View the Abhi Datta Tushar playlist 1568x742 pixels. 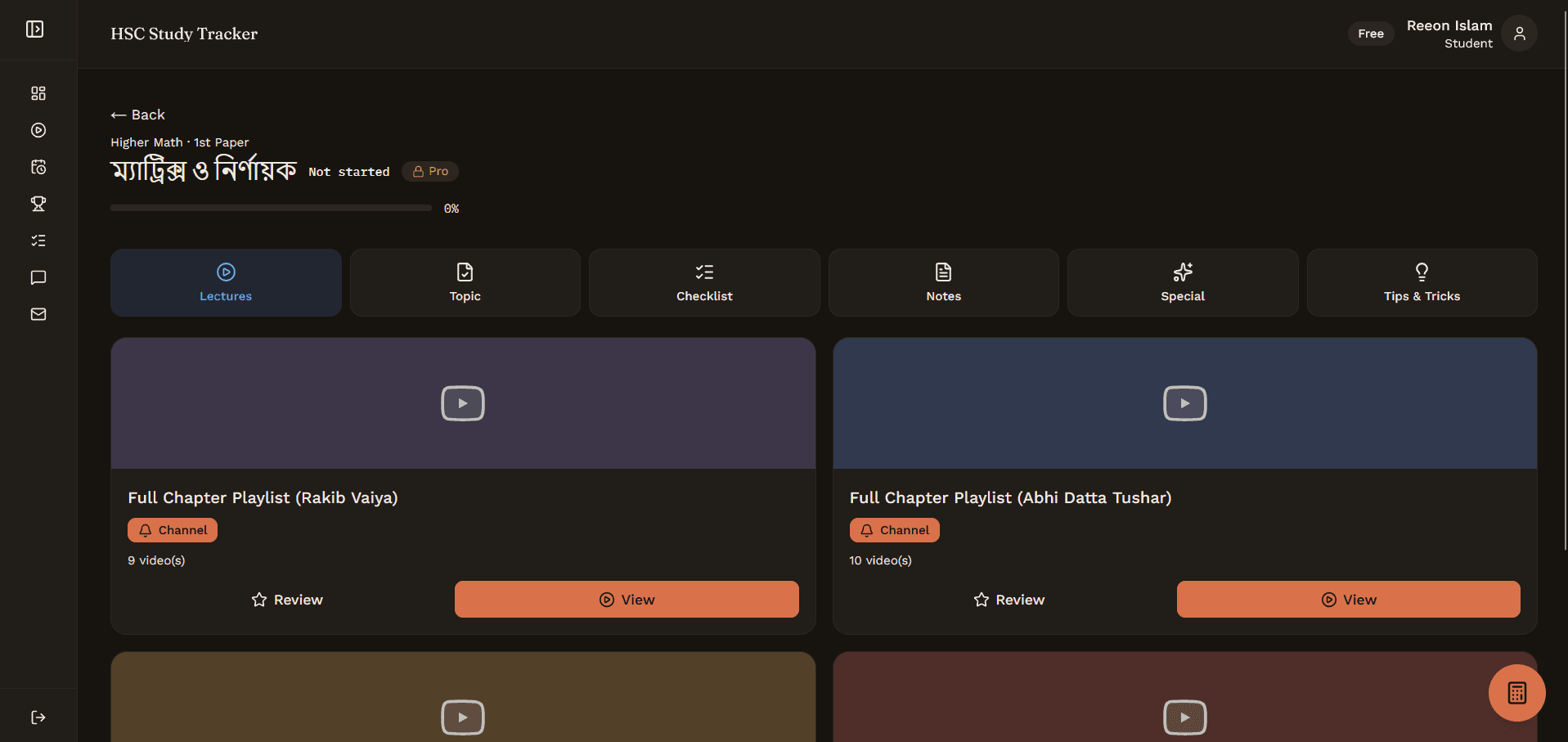coord(1348,600)
